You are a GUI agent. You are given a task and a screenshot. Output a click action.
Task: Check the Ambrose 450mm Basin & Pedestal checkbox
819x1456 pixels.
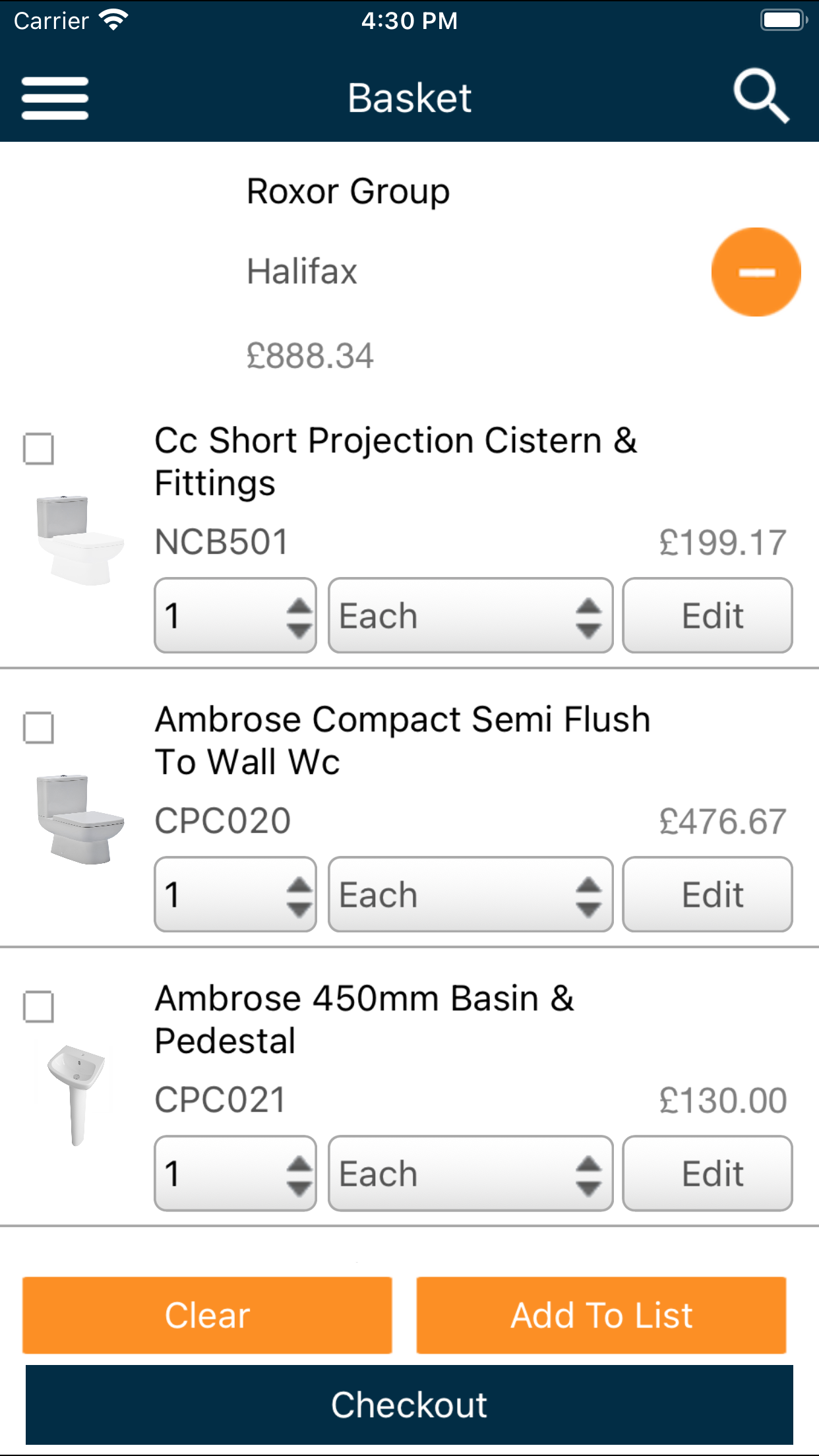click(38, 1007)
